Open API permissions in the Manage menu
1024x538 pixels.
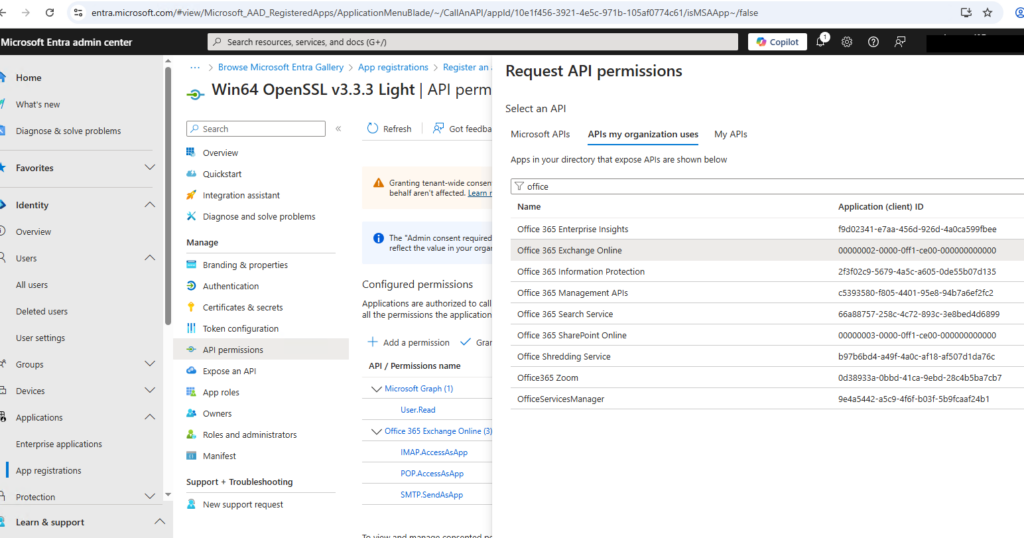point(261,349)
